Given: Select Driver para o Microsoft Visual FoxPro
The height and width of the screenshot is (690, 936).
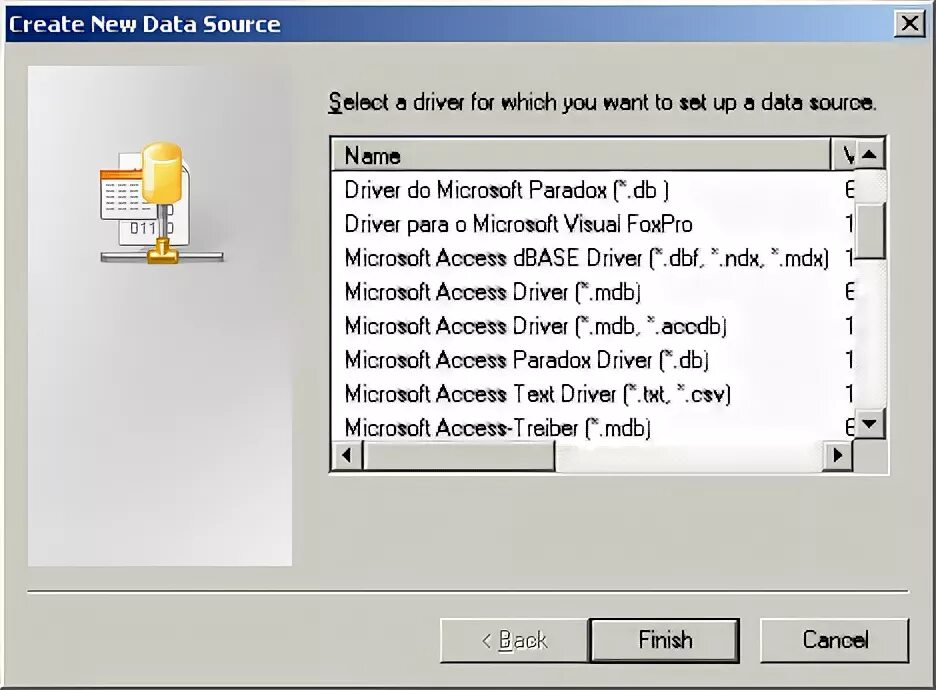Looking at the screenshot, I should coord(593,224).
